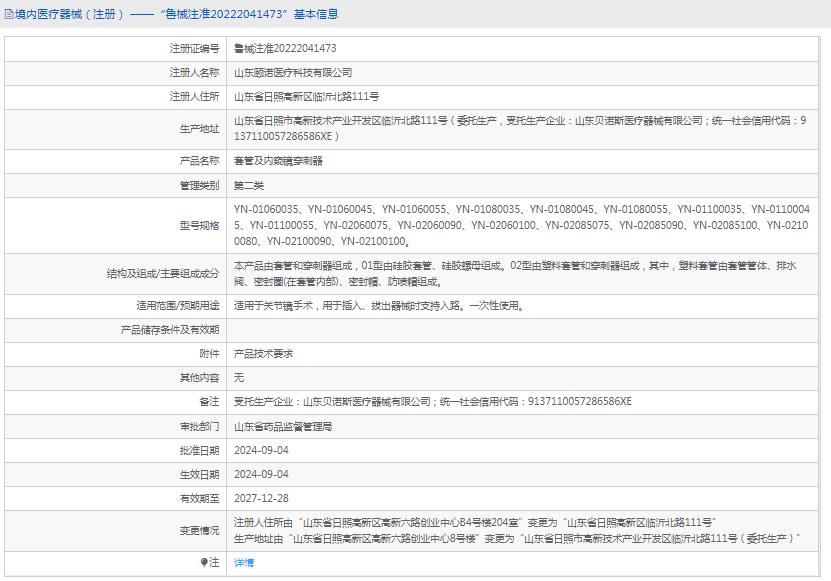
Task: Click the 生产地址 row label
Action: pyautogui.click(x=199, y=129)
